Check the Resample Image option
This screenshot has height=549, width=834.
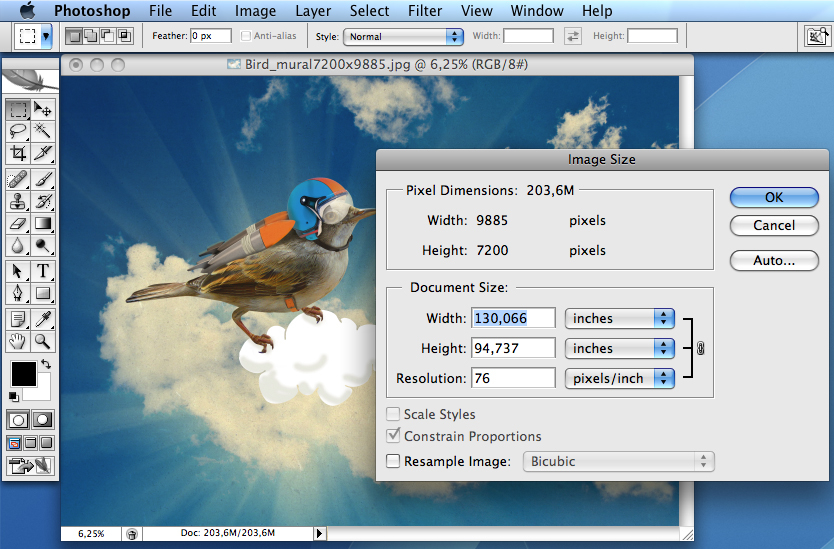[x=394, y=461]
